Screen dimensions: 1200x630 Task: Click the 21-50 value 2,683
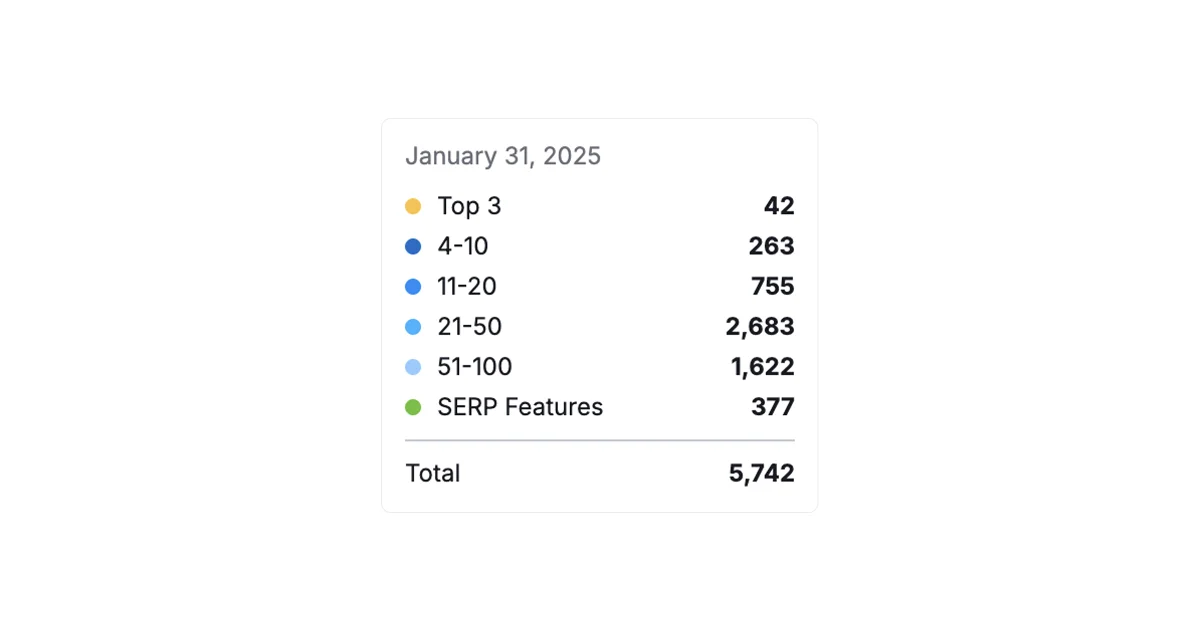(760, 327)
